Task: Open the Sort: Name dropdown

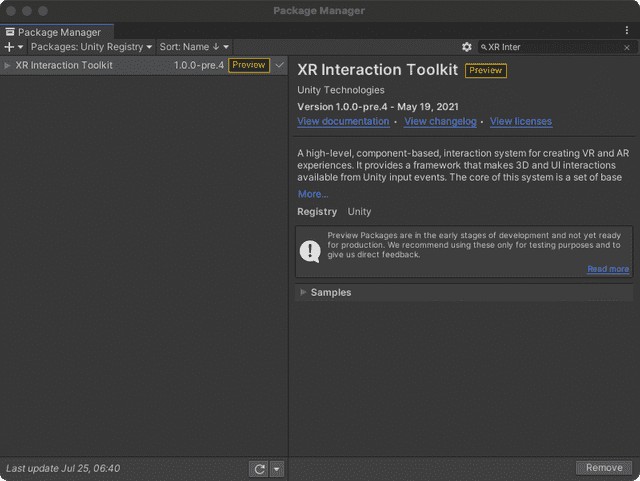Action: tap(194, 47)
